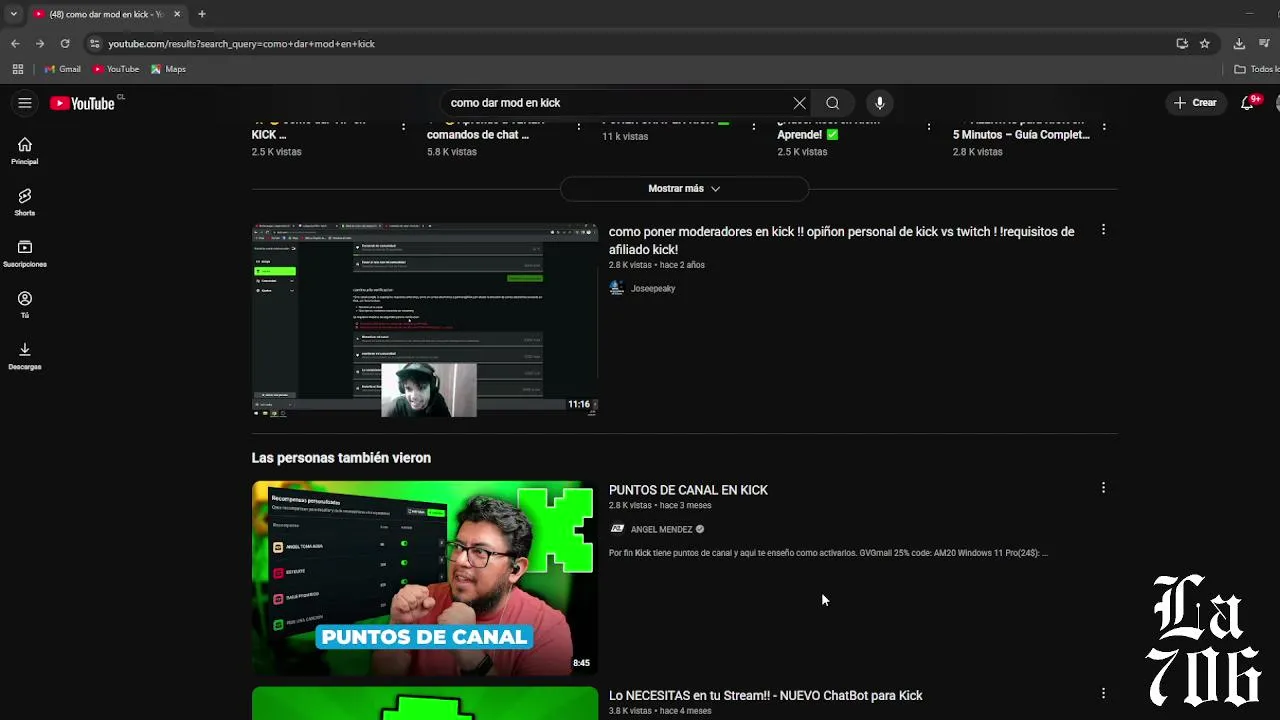Viewport: 1280px width, 720px height.
Task: Reload the page
Action: tap(65, 44)
